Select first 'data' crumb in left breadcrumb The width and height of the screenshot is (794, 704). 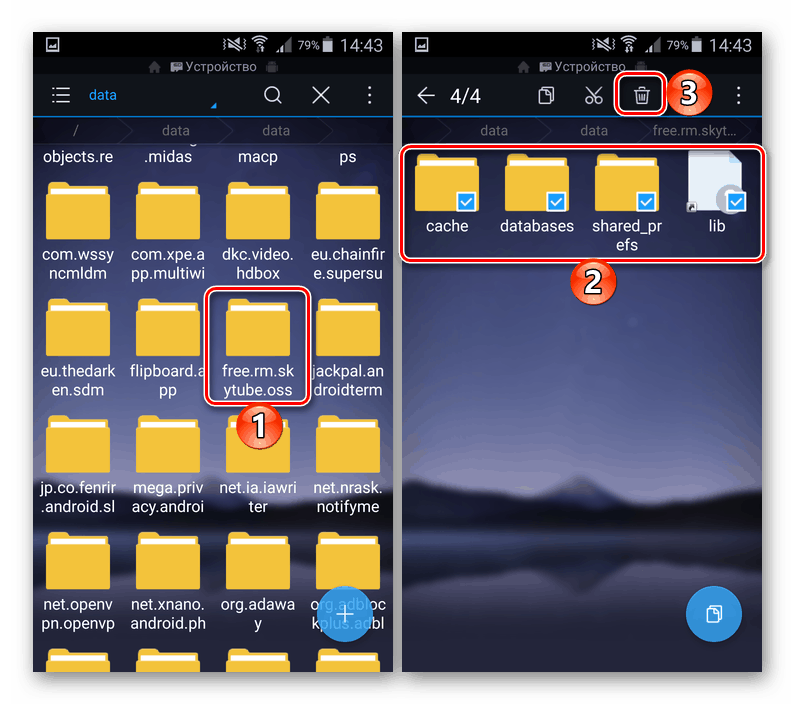[176, 131]
